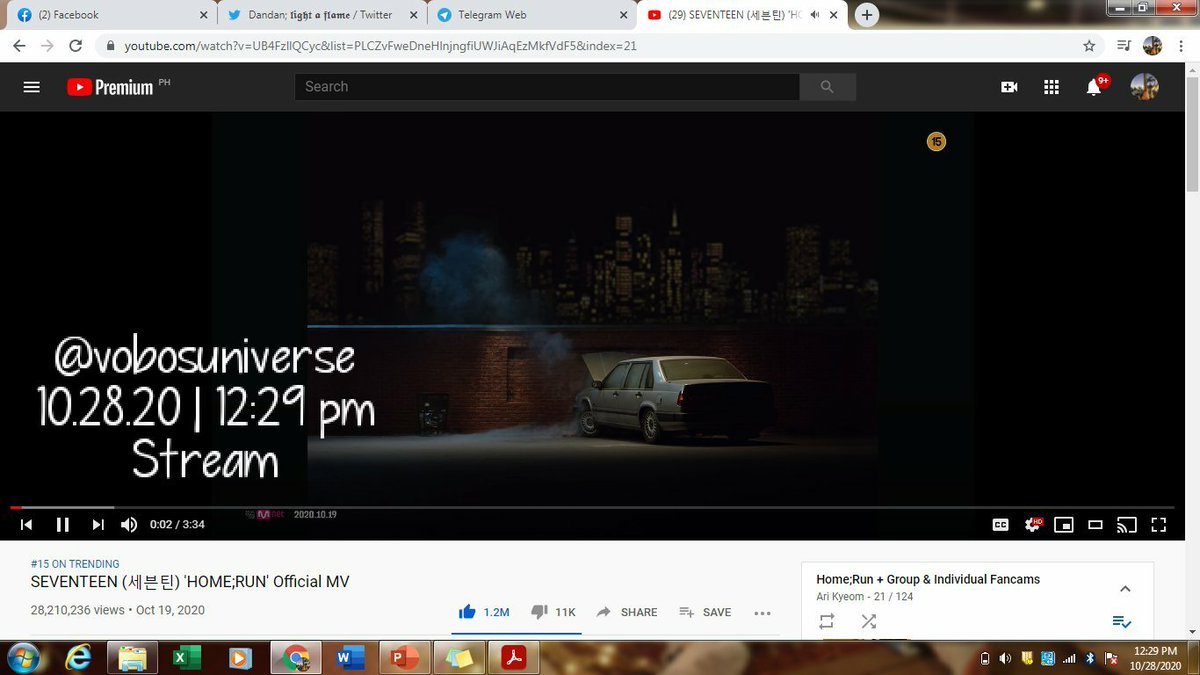
Task: Click the YouTube search input field
Action: tap(547, 87)
